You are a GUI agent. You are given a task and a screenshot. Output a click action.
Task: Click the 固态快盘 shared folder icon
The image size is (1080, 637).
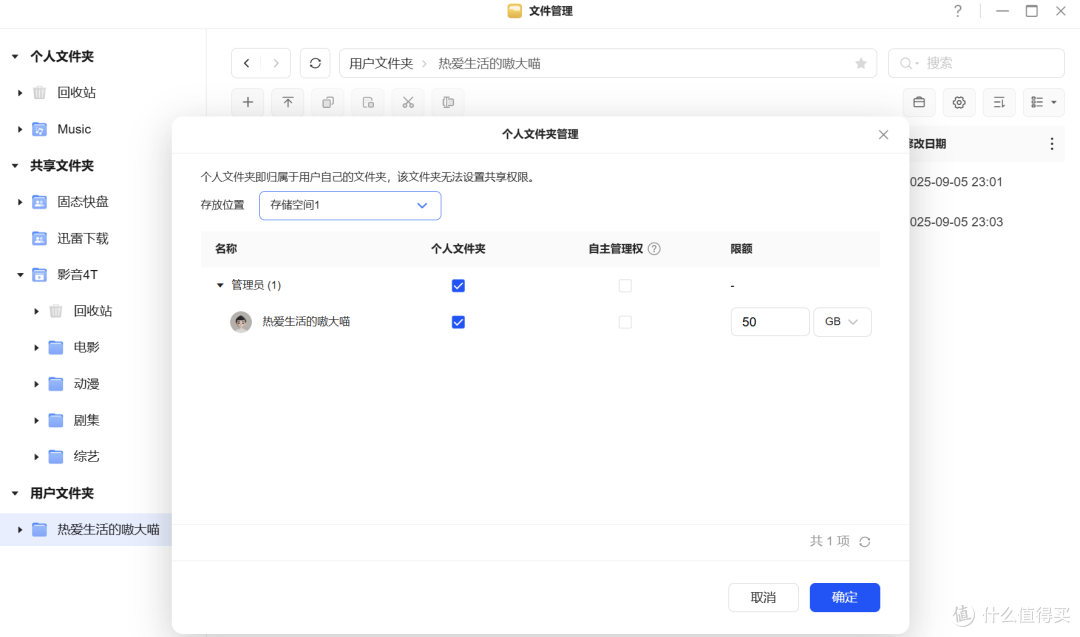coord(40,202)
